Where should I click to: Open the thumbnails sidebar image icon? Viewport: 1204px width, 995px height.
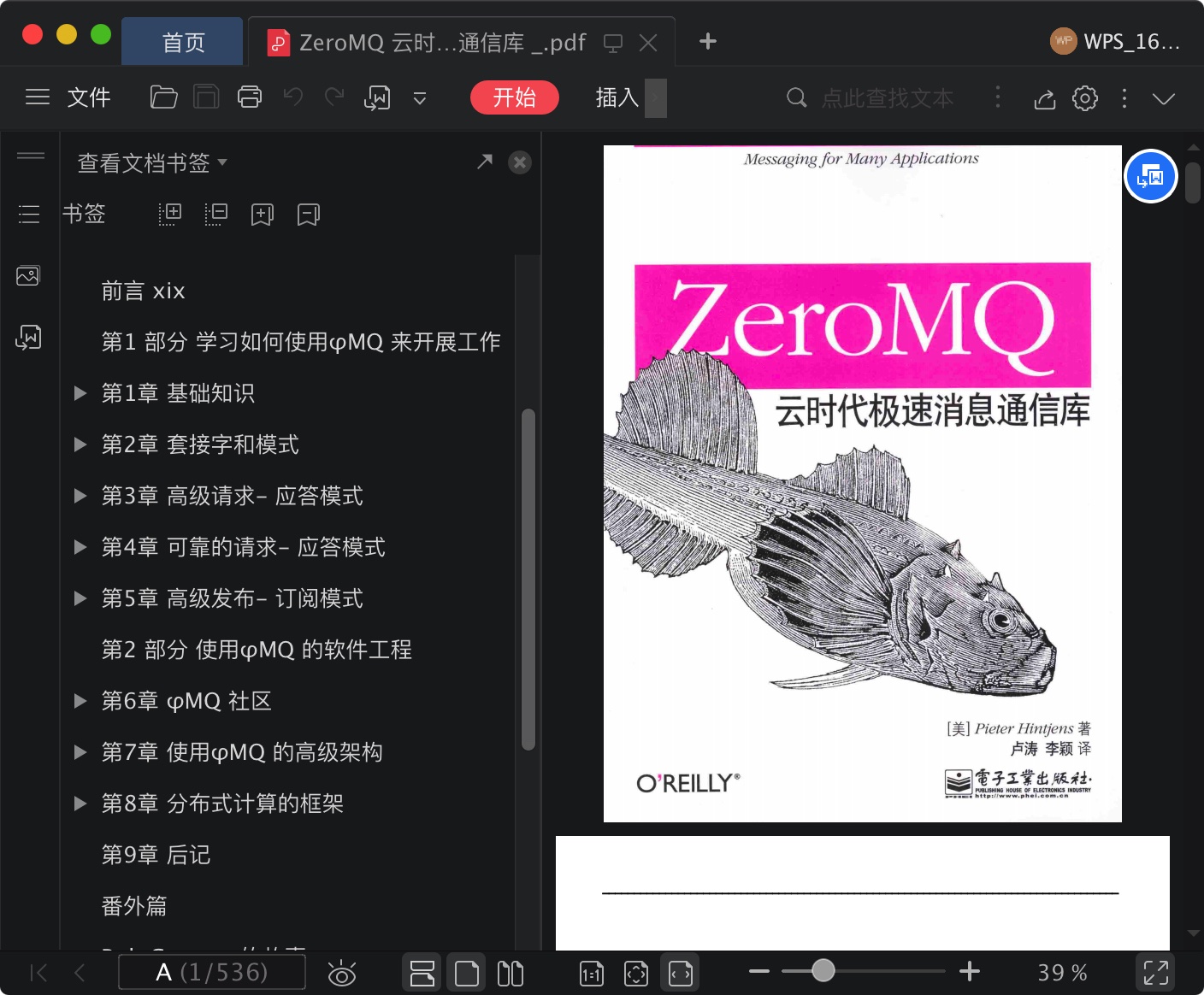point(28,276)
